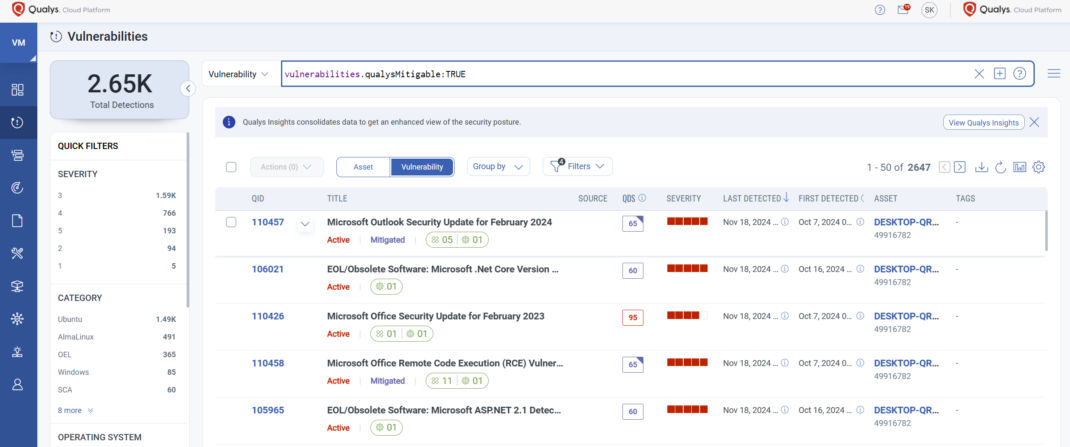Click the download results icon
1070x447 pixels.
[x=980, y=167]
